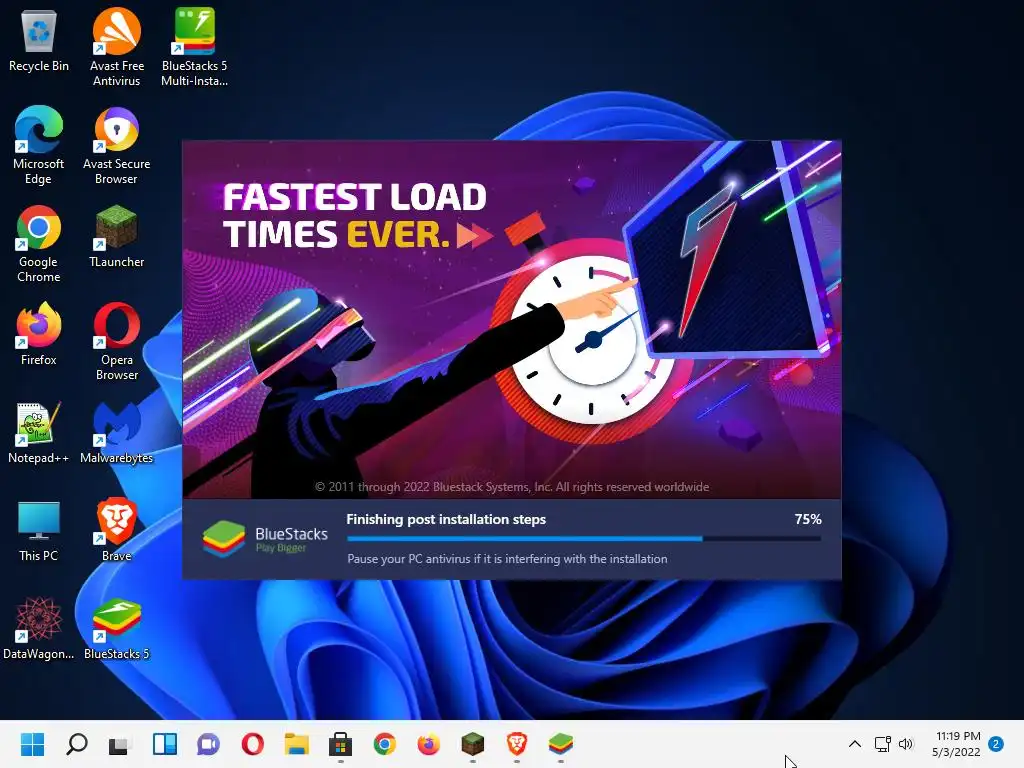Select the Notepad++ desktop shortcut

[39, 432]
